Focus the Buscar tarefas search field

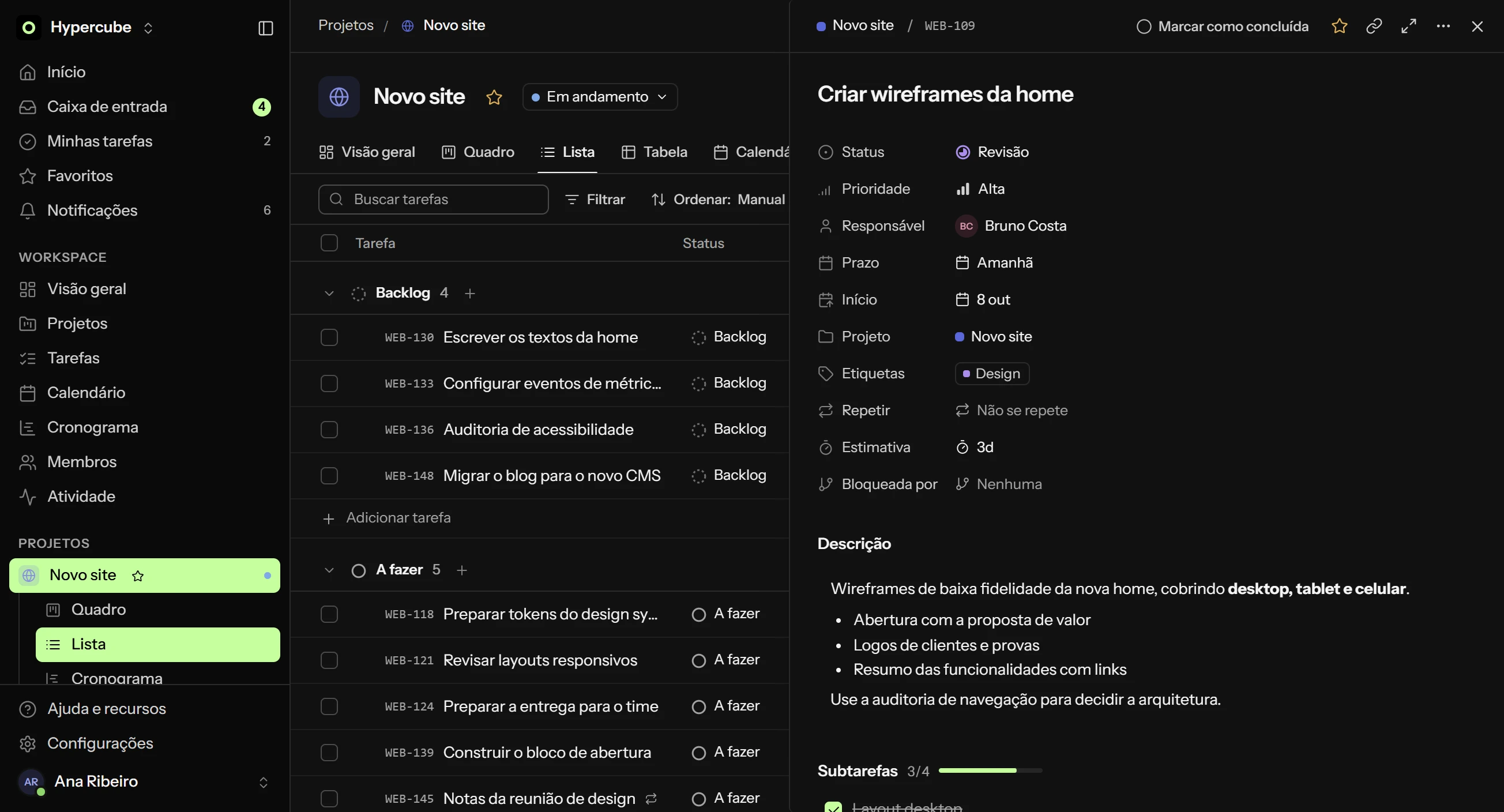(433, 200)
